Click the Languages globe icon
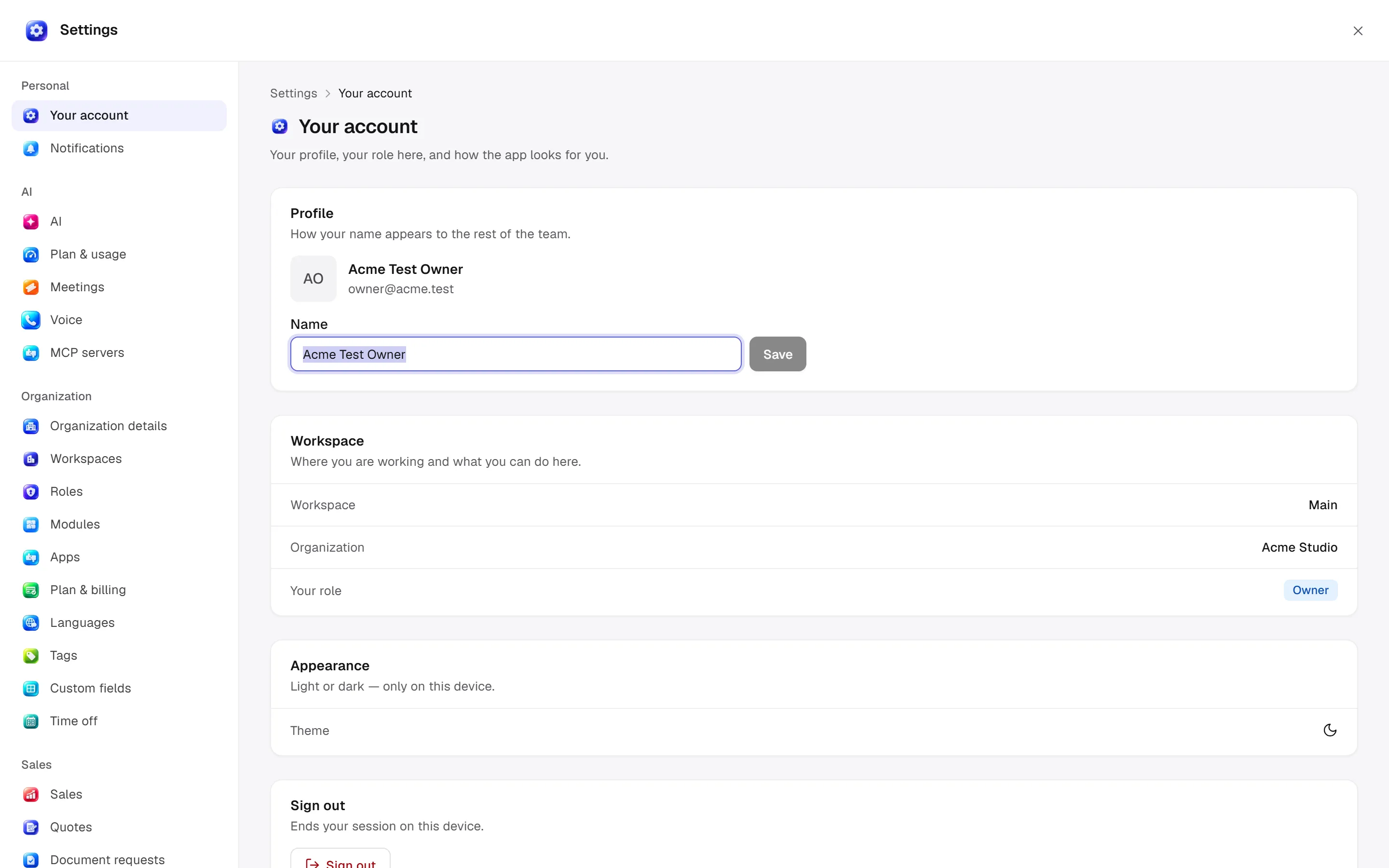The width and height of the screenshot is (1389, 868). coord(31,622)
